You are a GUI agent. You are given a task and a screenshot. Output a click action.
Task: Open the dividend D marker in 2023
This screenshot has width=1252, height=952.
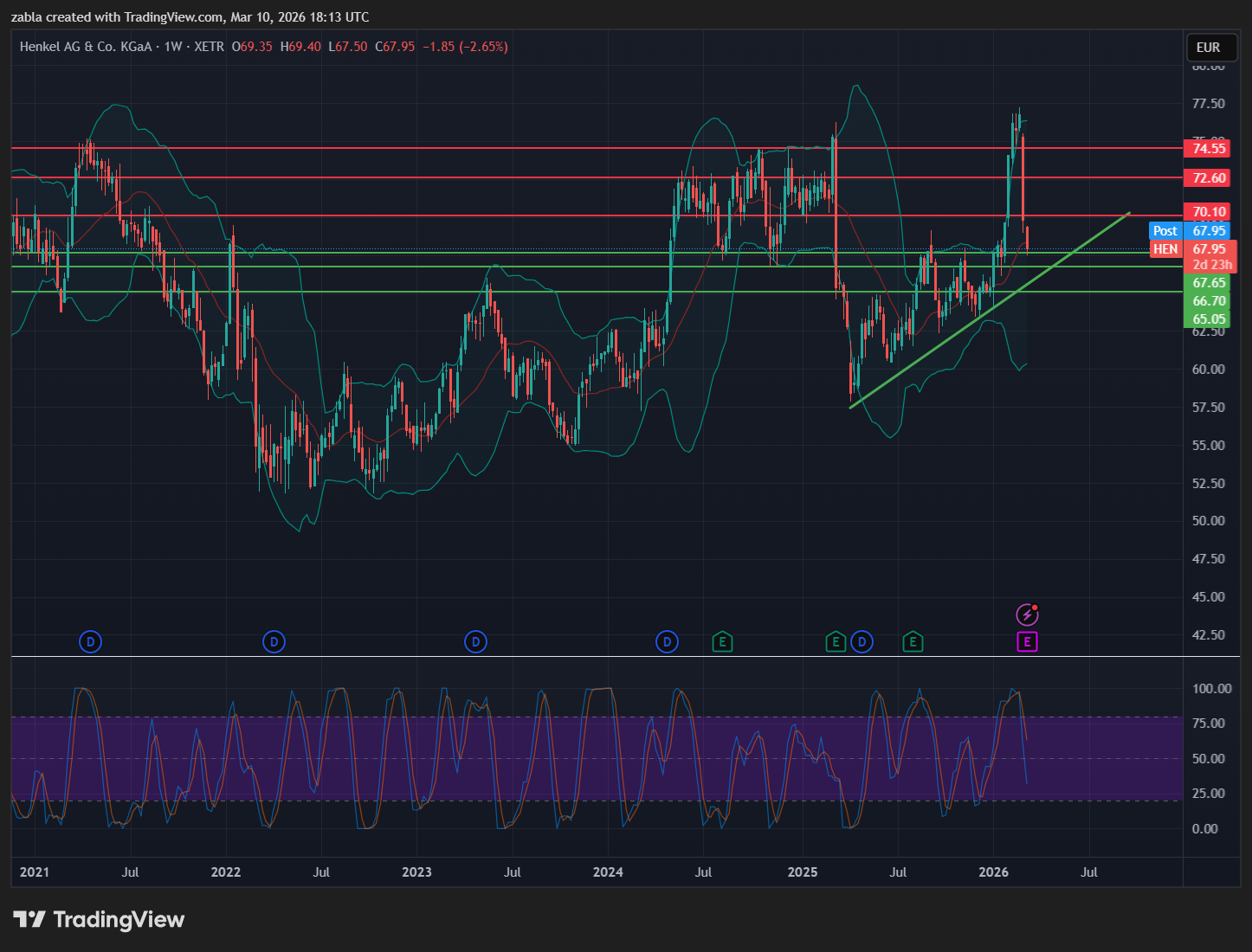[475, 642]
